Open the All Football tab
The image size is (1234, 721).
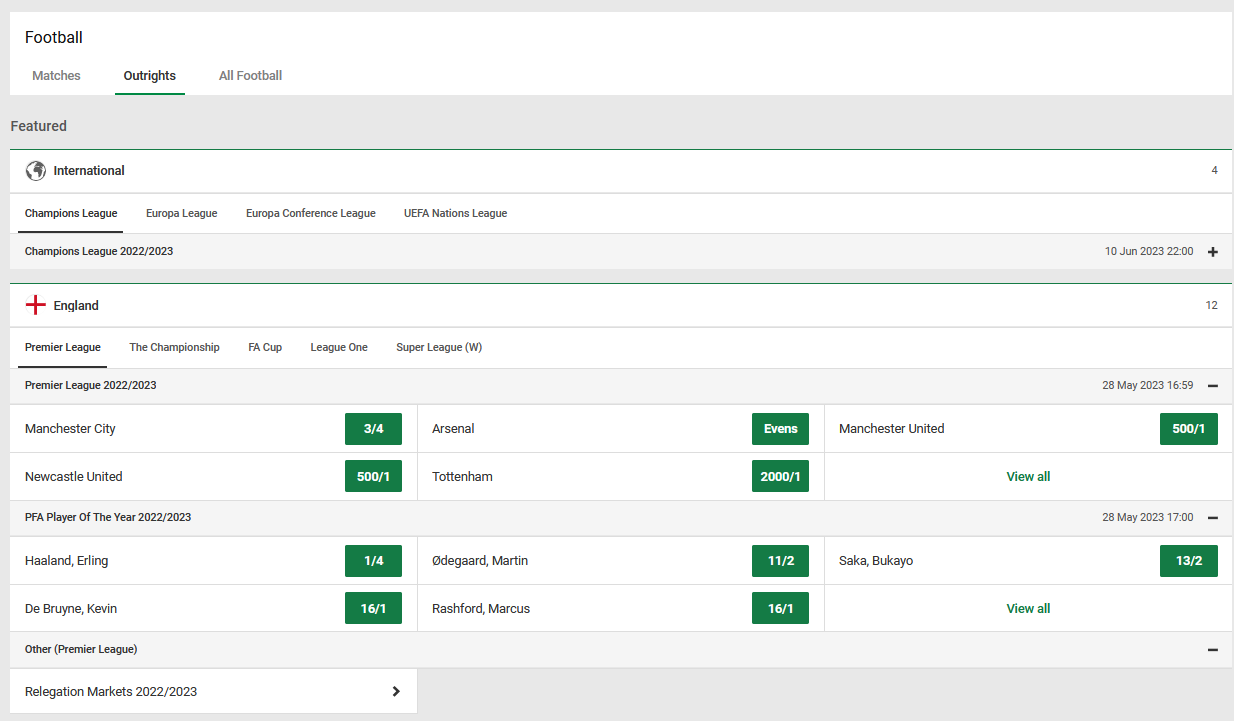coord(250,75)
